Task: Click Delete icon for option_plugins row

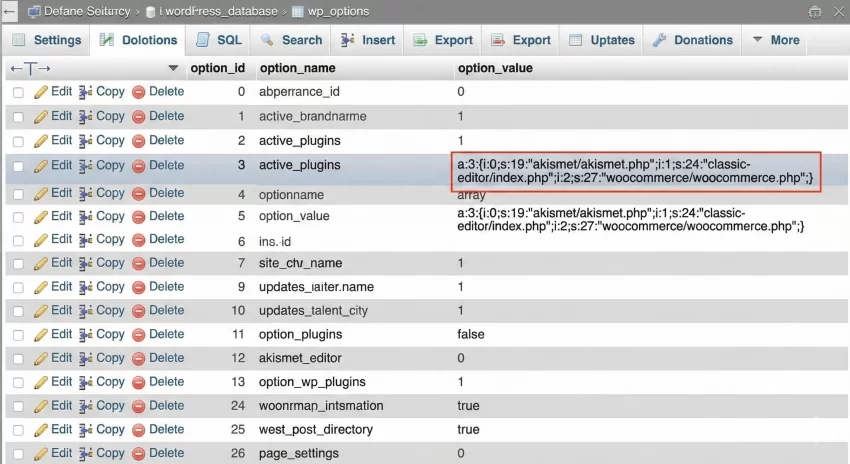Action: point(139,335)
